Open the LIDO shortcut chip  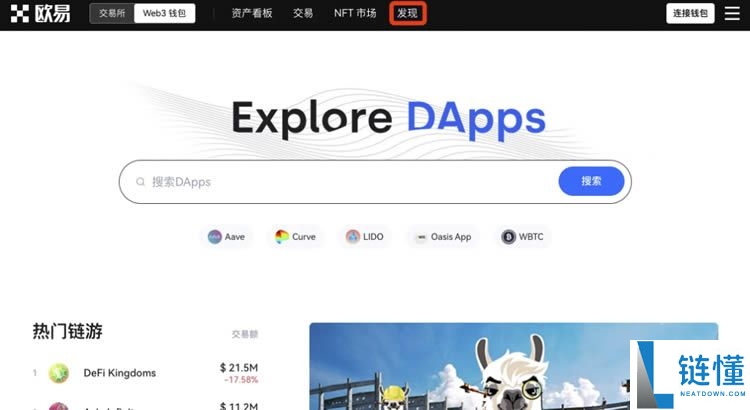364,237
